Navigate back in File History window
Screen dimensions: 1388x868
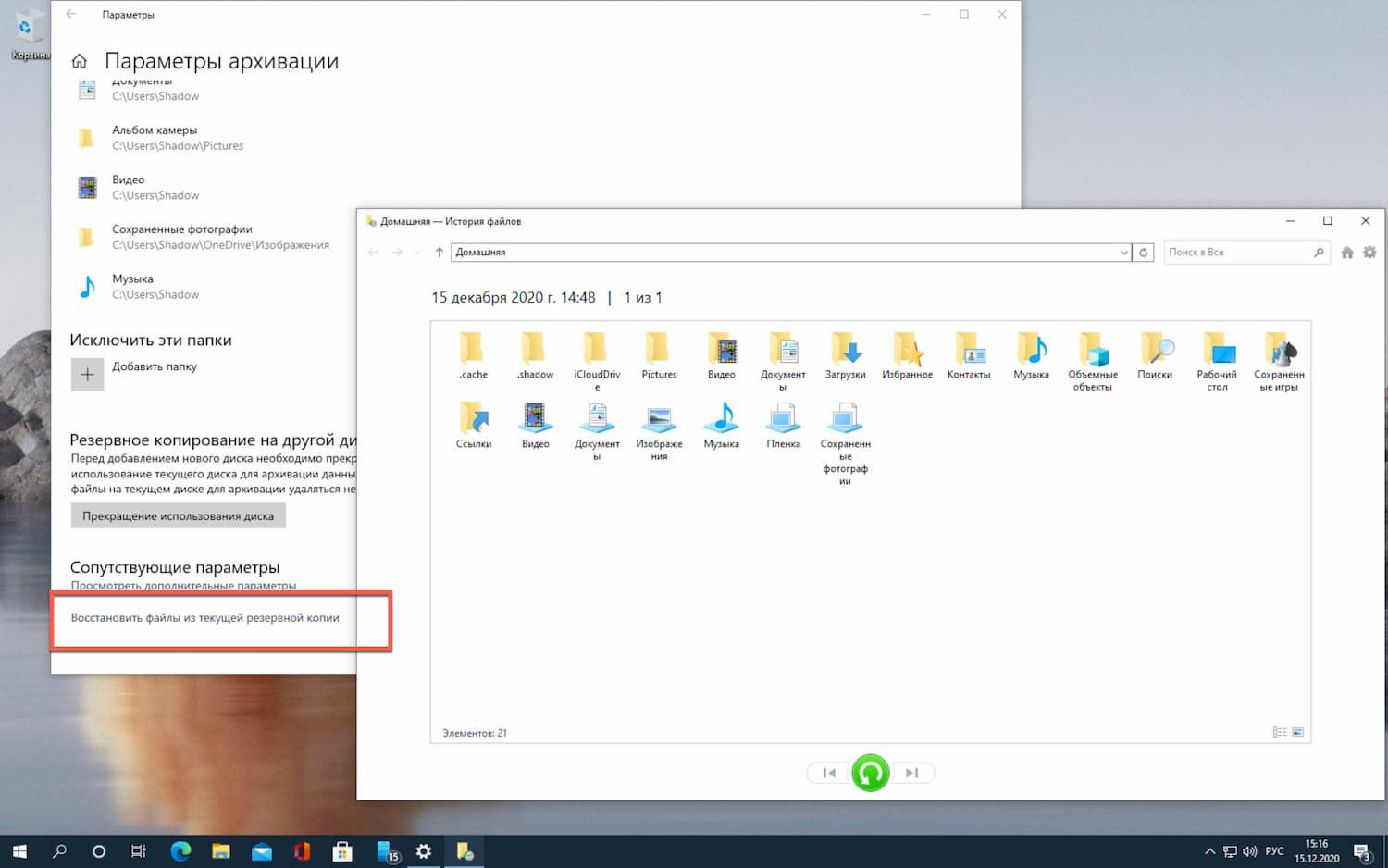[373, 252]
